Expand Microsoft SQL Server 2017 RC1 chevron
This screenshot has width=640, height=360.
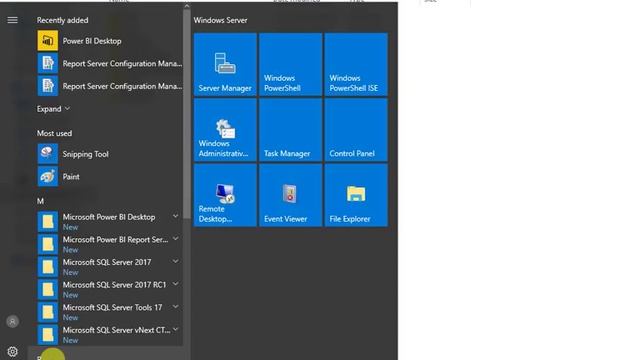(x=176, y=284)
